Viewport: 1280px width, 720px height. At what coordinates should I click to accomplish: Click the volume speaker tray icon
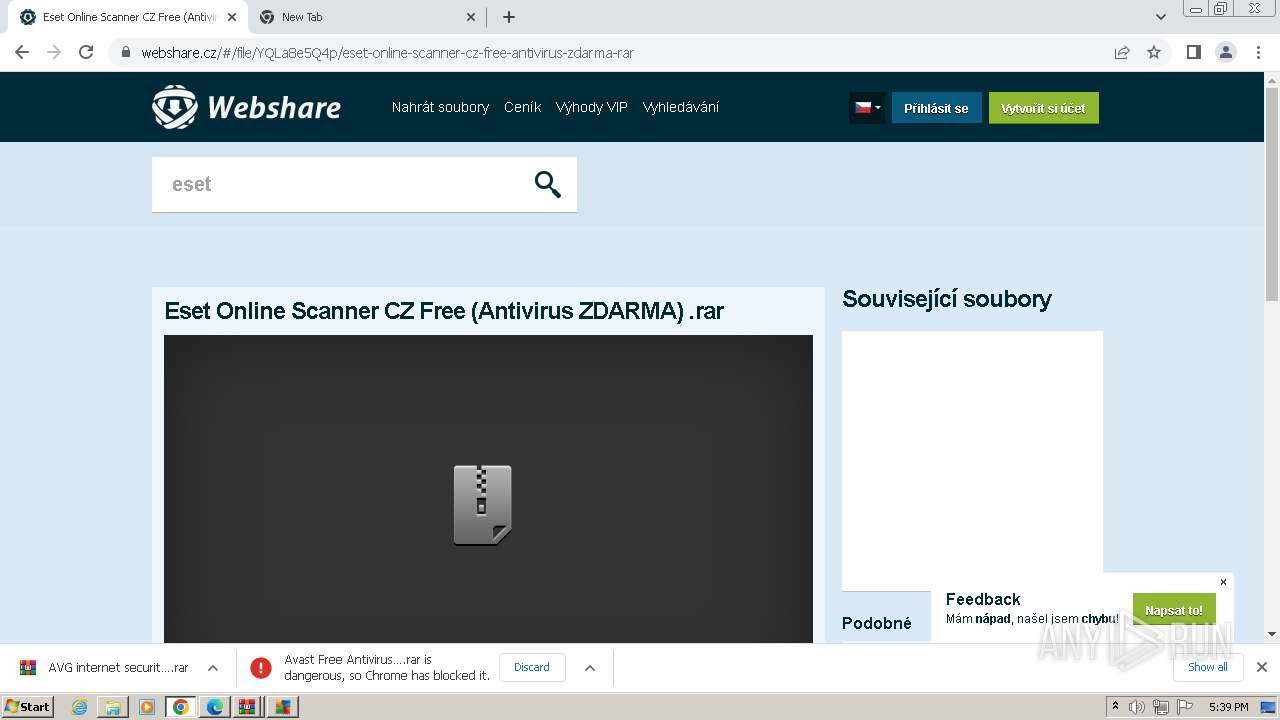click(x=1137, y=707)
